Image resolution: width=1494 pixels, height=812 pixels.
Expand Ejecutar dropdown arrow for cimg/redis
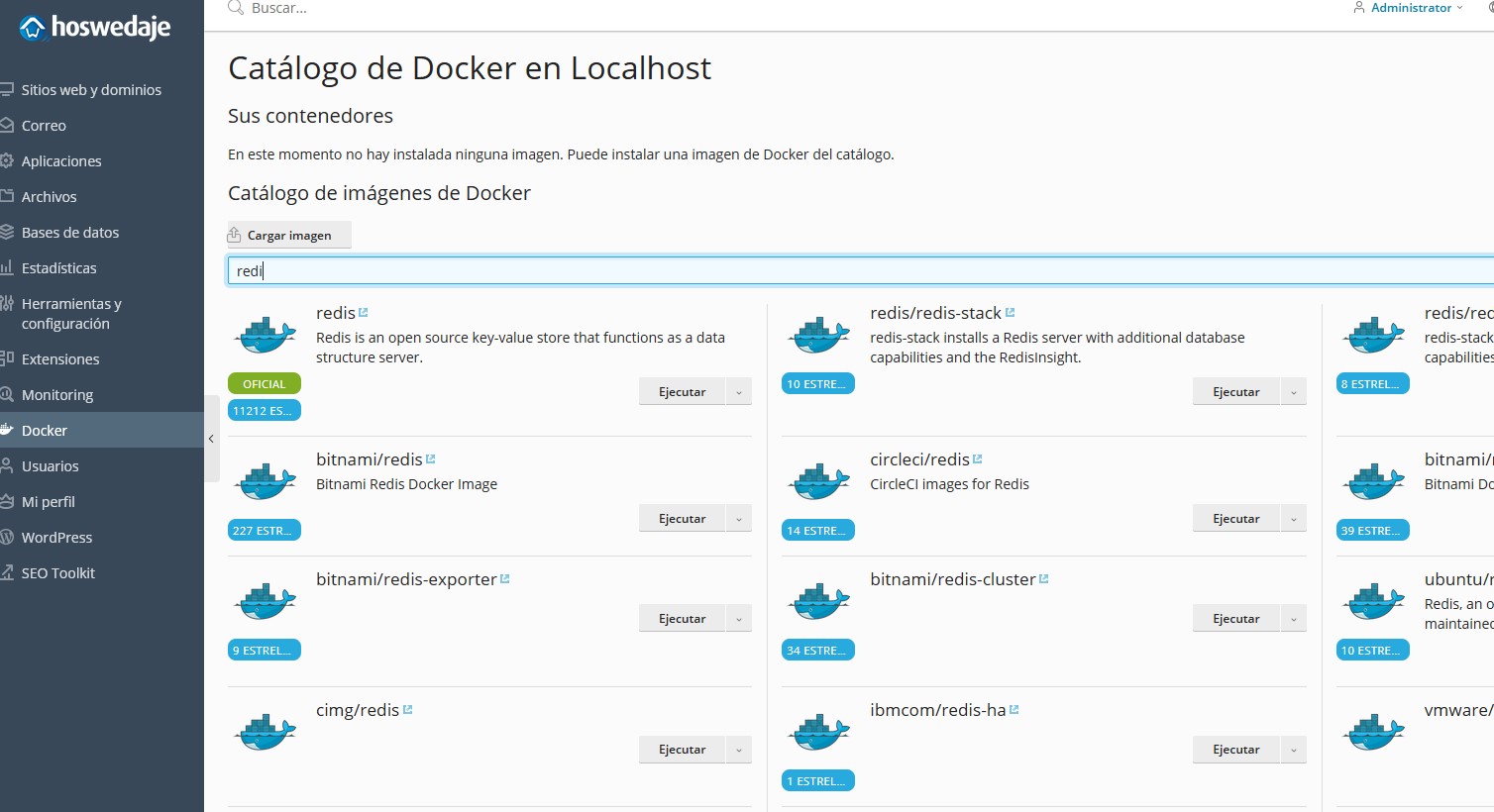(x=739, y=750)
